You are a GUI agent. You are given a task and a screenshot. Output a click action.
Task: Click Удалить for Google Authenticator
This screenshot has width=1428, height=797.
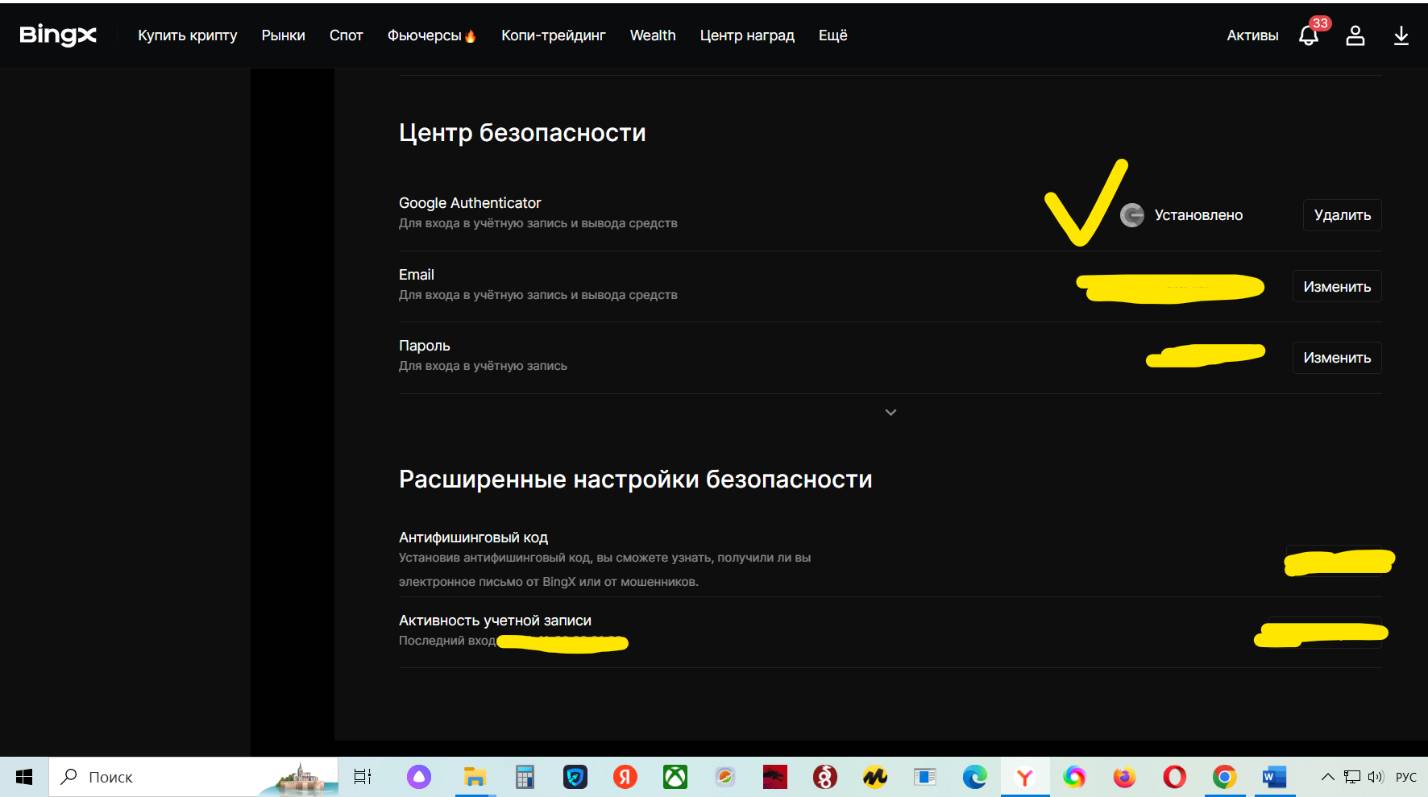(x=1341, y=215)
